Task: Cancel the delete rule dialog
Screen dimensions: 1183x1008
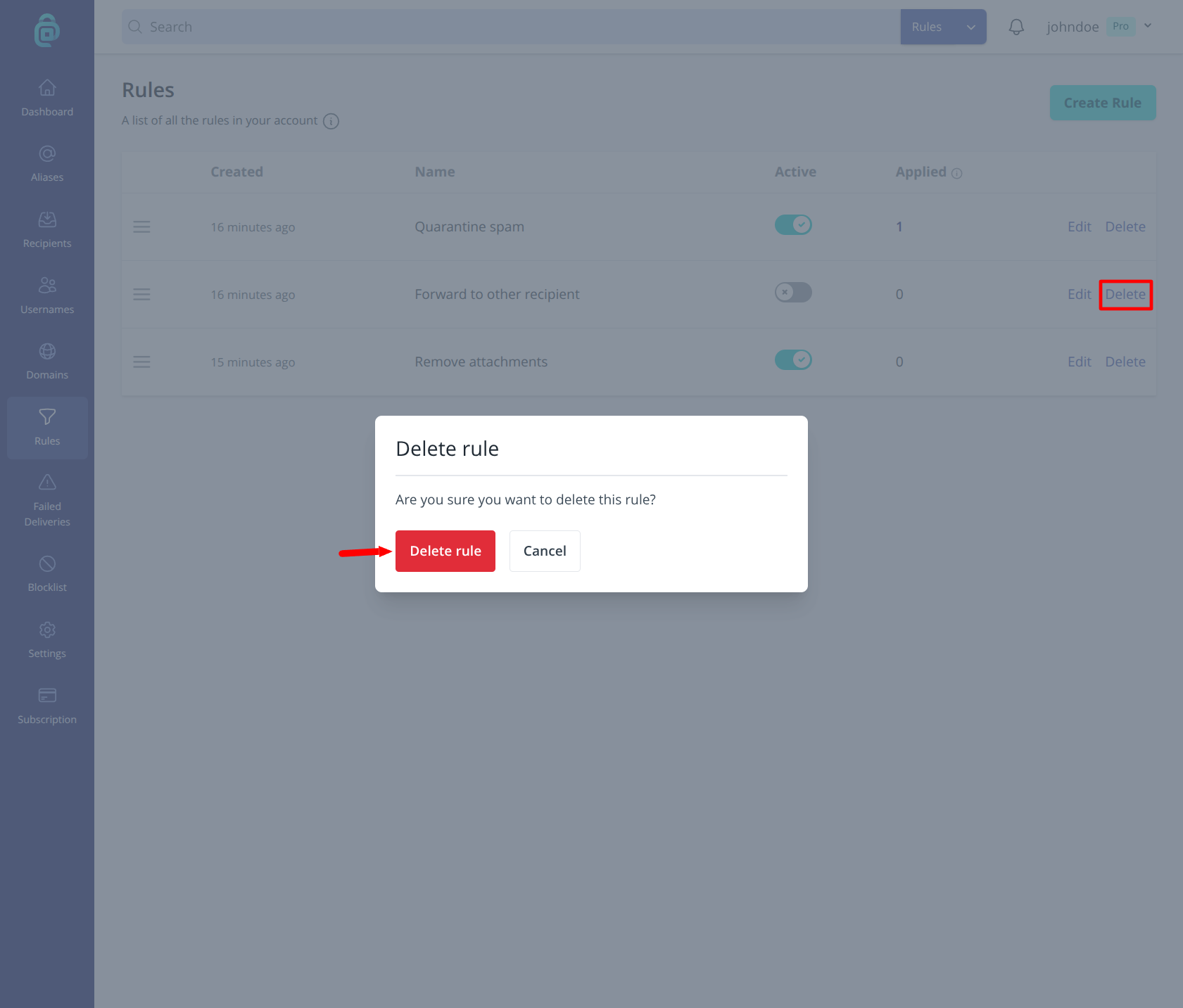Action: pyautogui.click(x=545, y=551)
